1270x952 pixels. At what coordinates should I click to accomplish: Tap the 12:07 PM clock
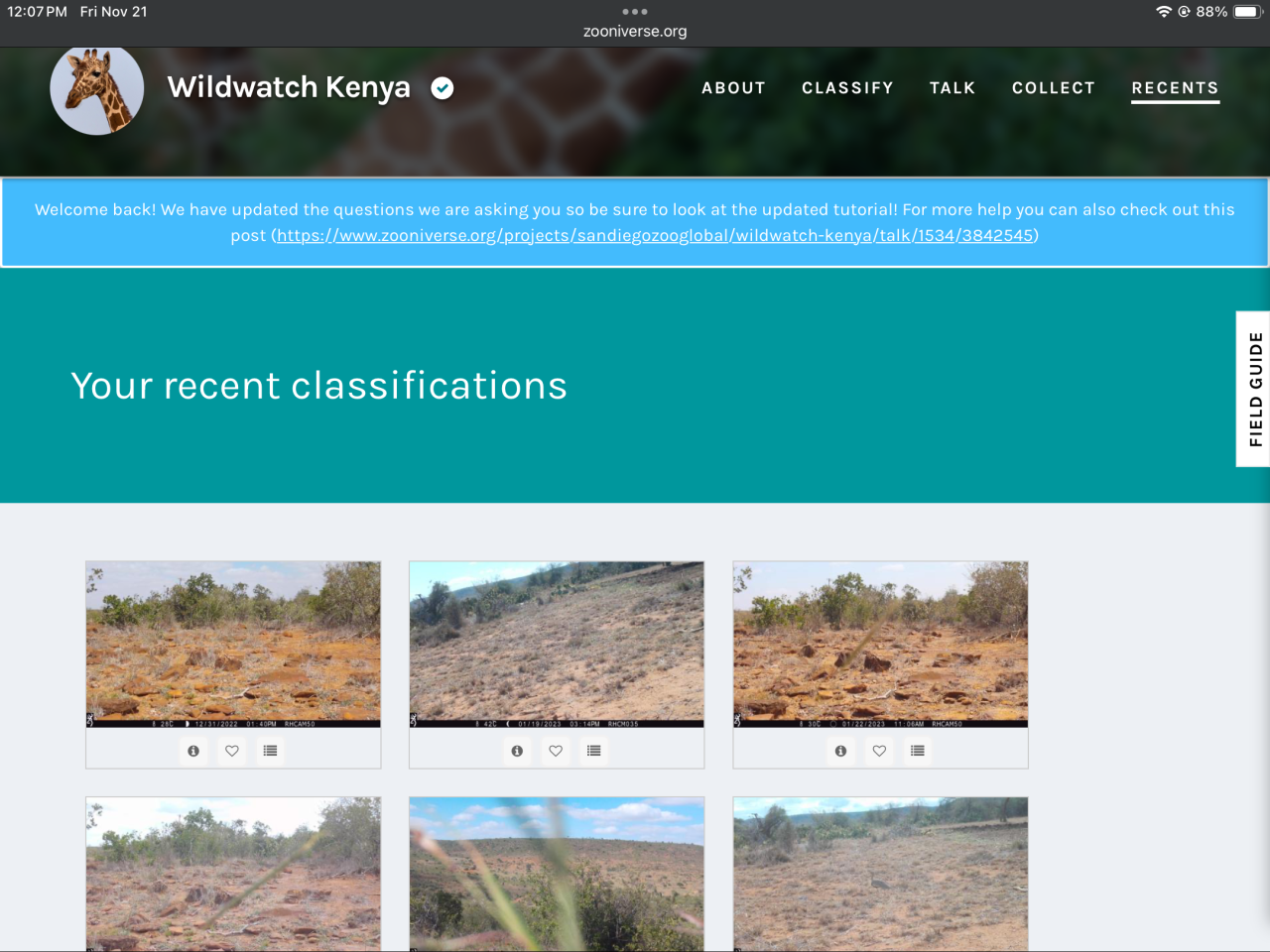point(38,12)
